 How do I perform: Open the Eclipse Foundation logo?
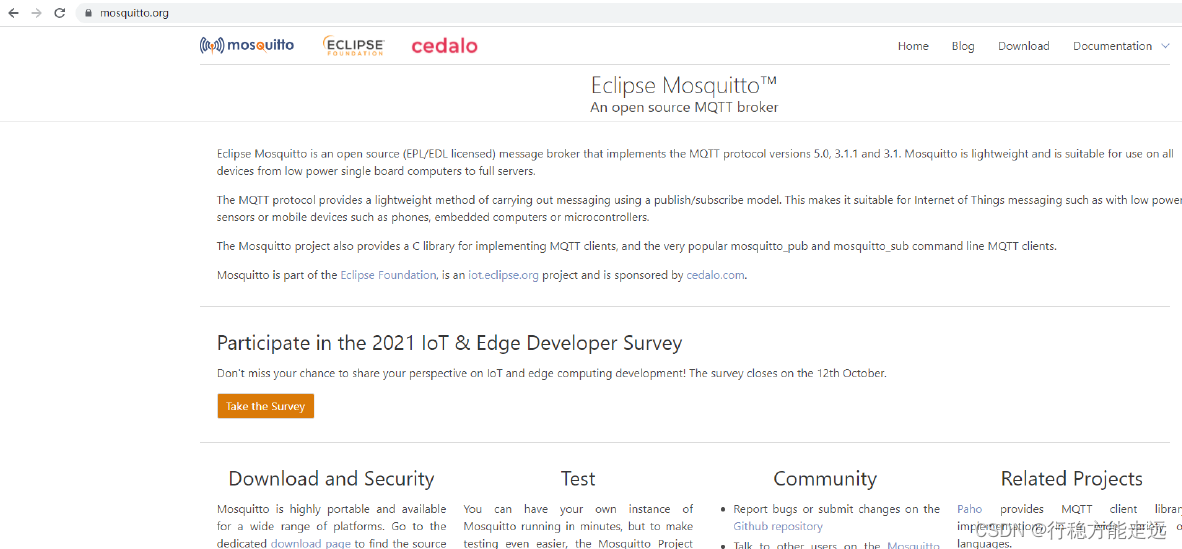pyautogui.click(x=354, y=46)
